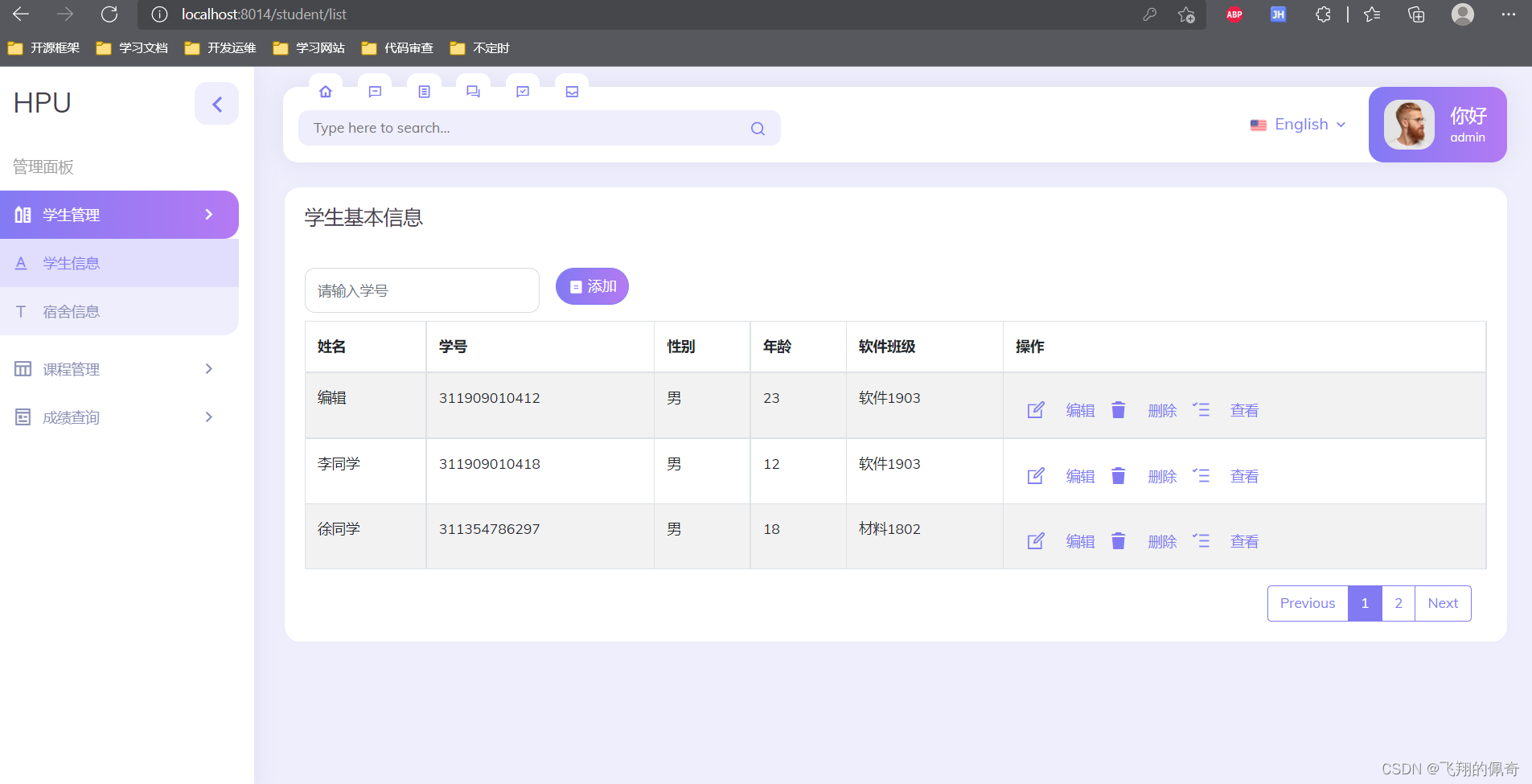
Task: Open the chat conversations icon in top bar
Action: coord(473,91)
